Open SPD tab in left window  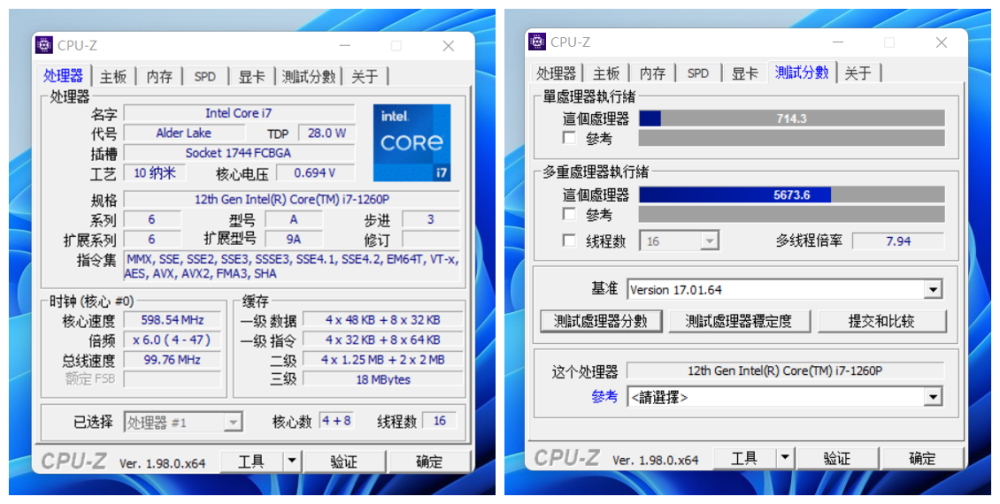click(x=205, y=77)
